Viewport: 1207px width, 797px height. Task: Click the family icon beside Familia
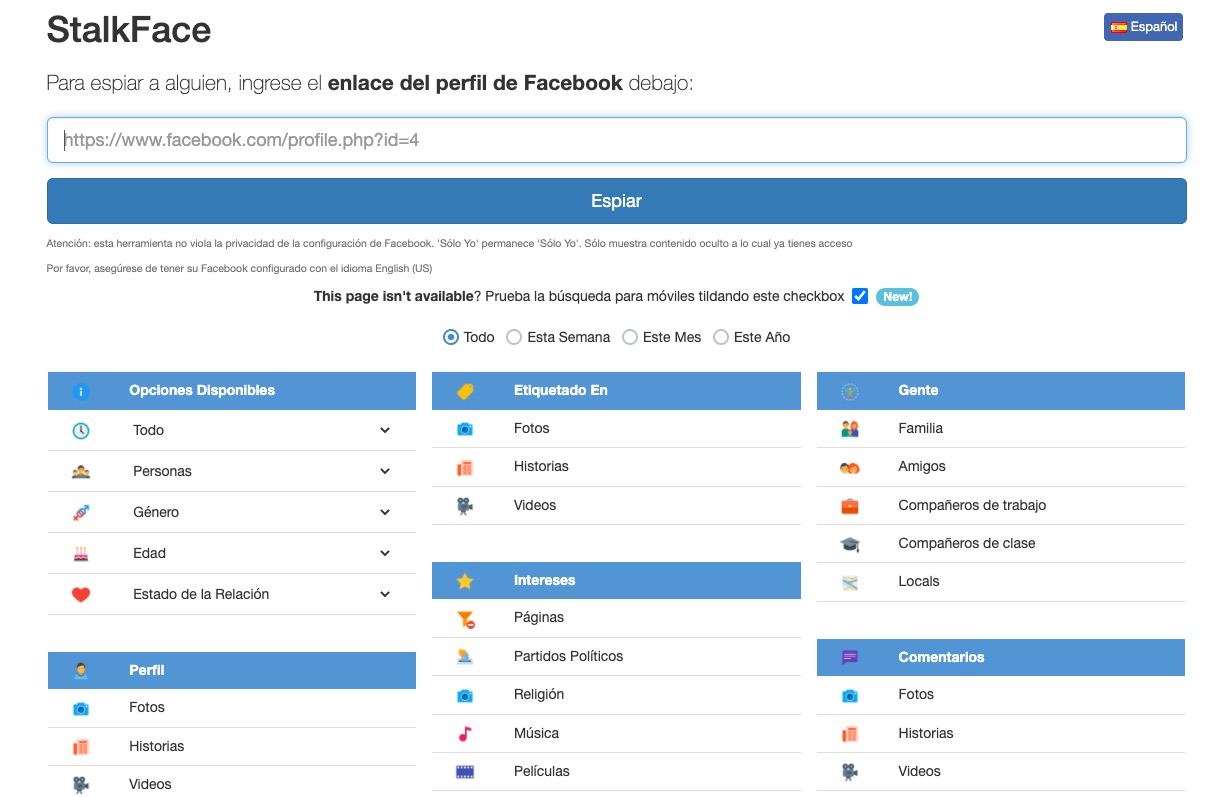pos(850,429)
